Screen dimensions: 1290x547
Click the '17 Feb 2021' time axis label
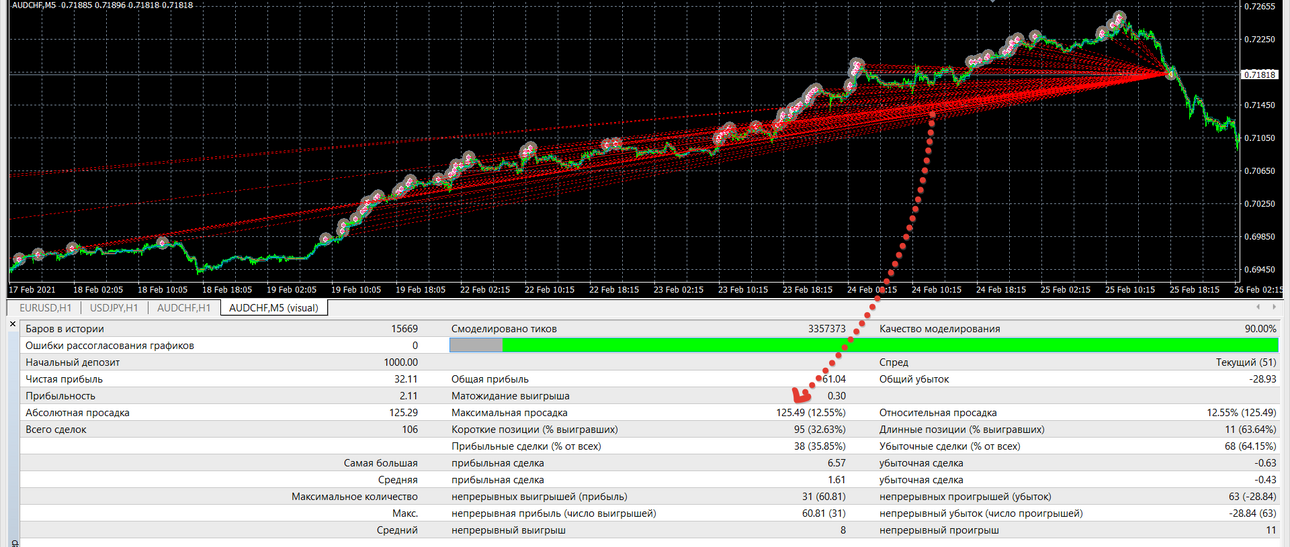32,290
